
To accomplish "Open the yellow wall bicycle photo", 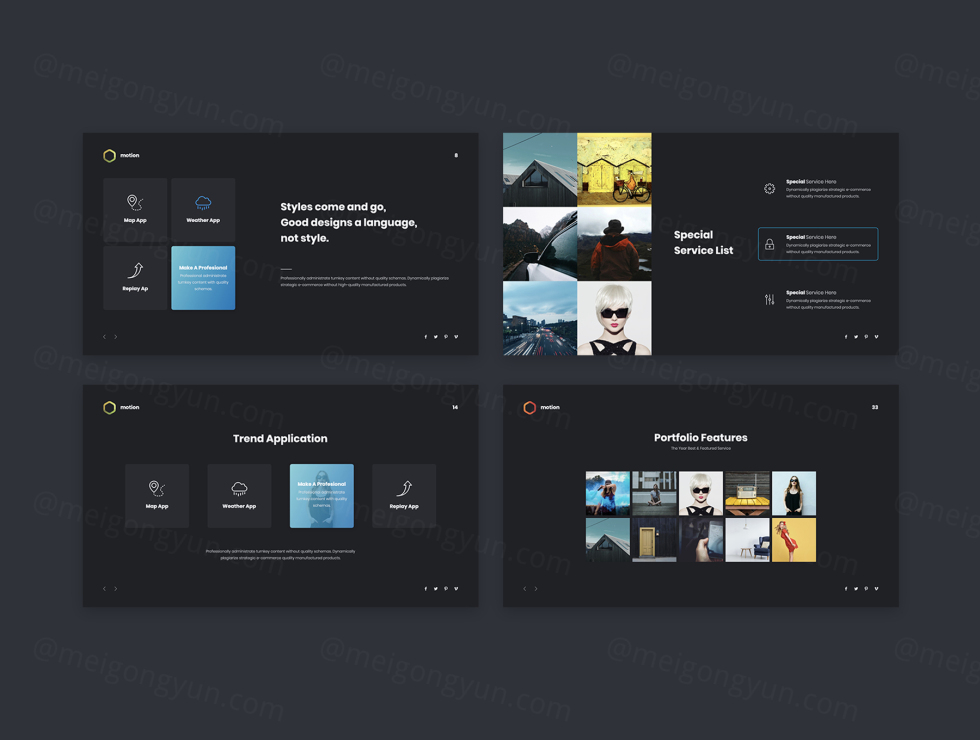I will [x=614, y=169].
